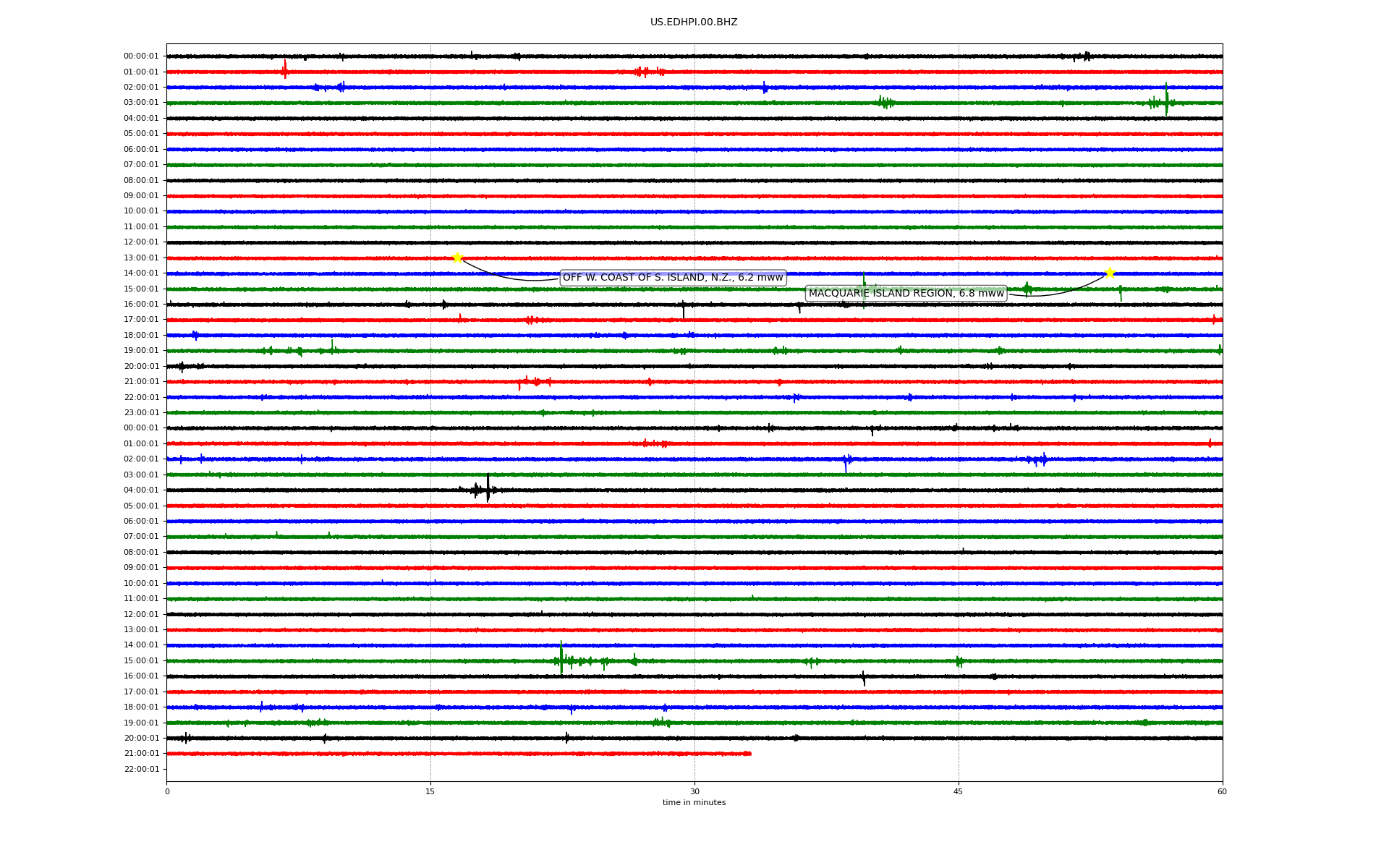
Task: Click the 22:00:01 label of the empty last row
Action: [141, 770]
